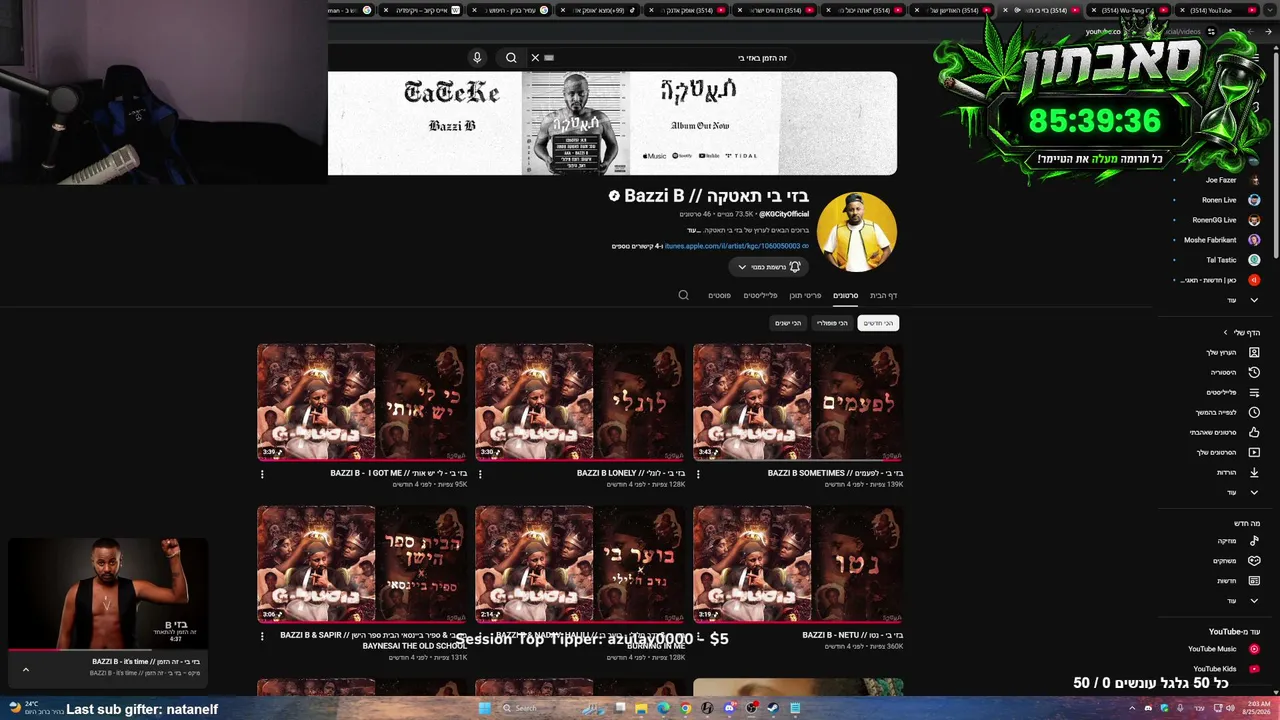1280x720 pixels.
Task: Select the Oldest videos filter chip
Action: tap(789, 323)
